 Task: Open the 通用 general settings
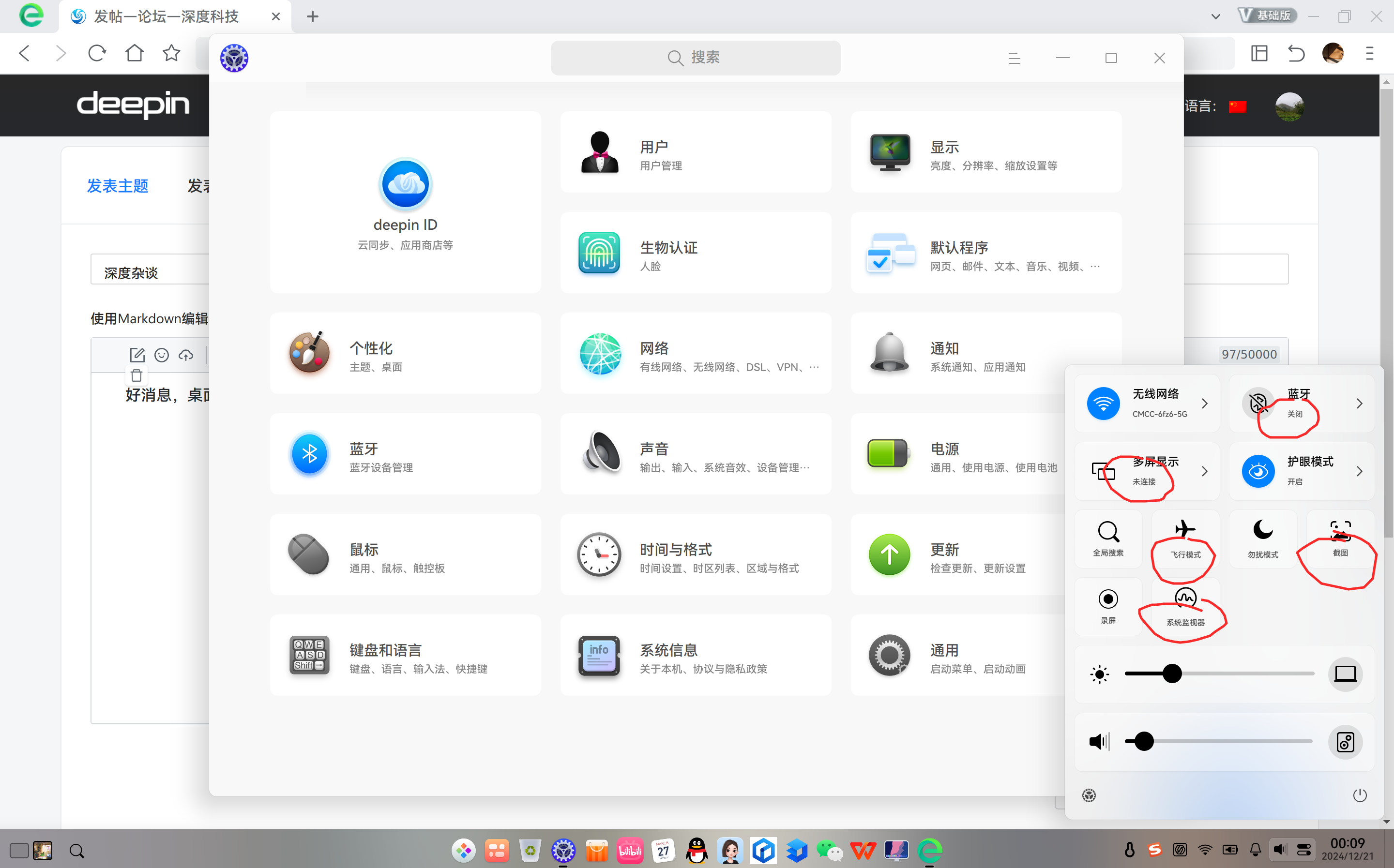click(957, 655)
